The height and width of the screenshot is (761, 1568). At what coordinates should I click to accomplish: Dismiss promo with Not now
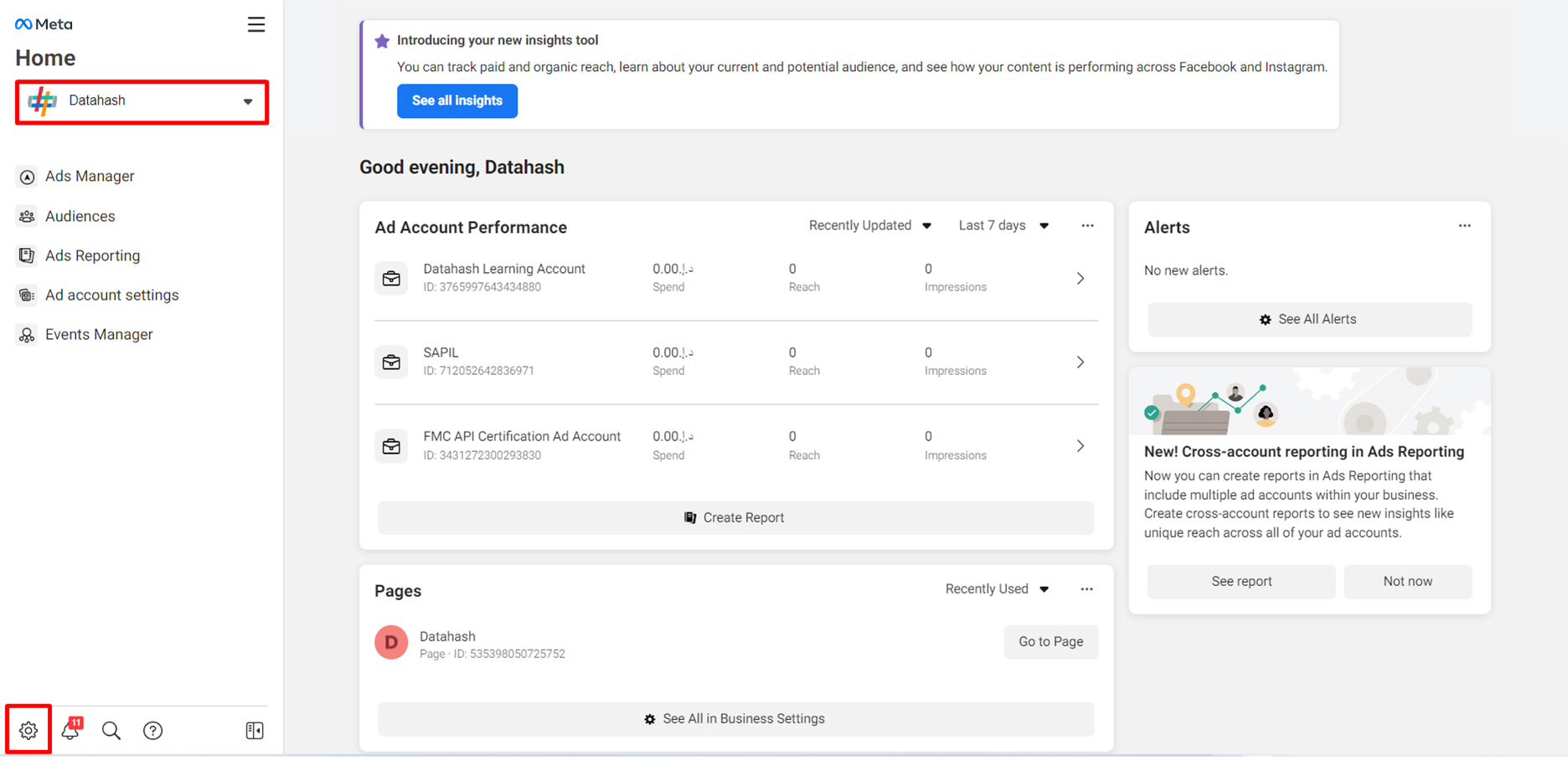pos(1407,581)
